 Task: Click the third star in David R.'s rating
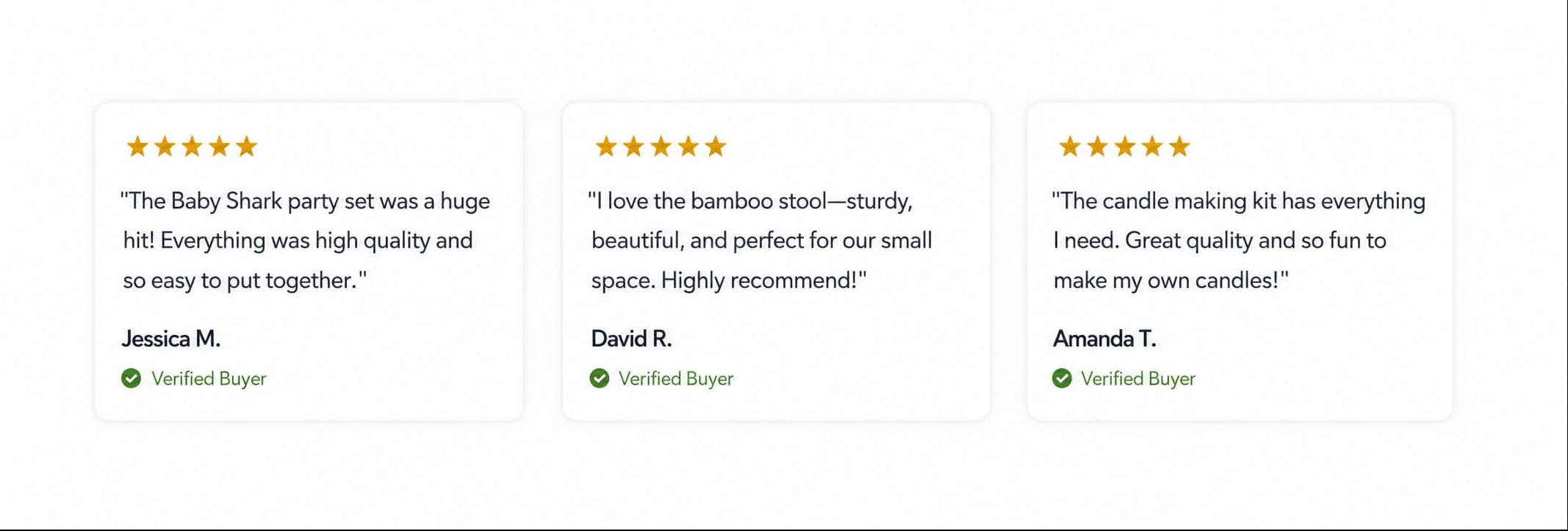661,146
